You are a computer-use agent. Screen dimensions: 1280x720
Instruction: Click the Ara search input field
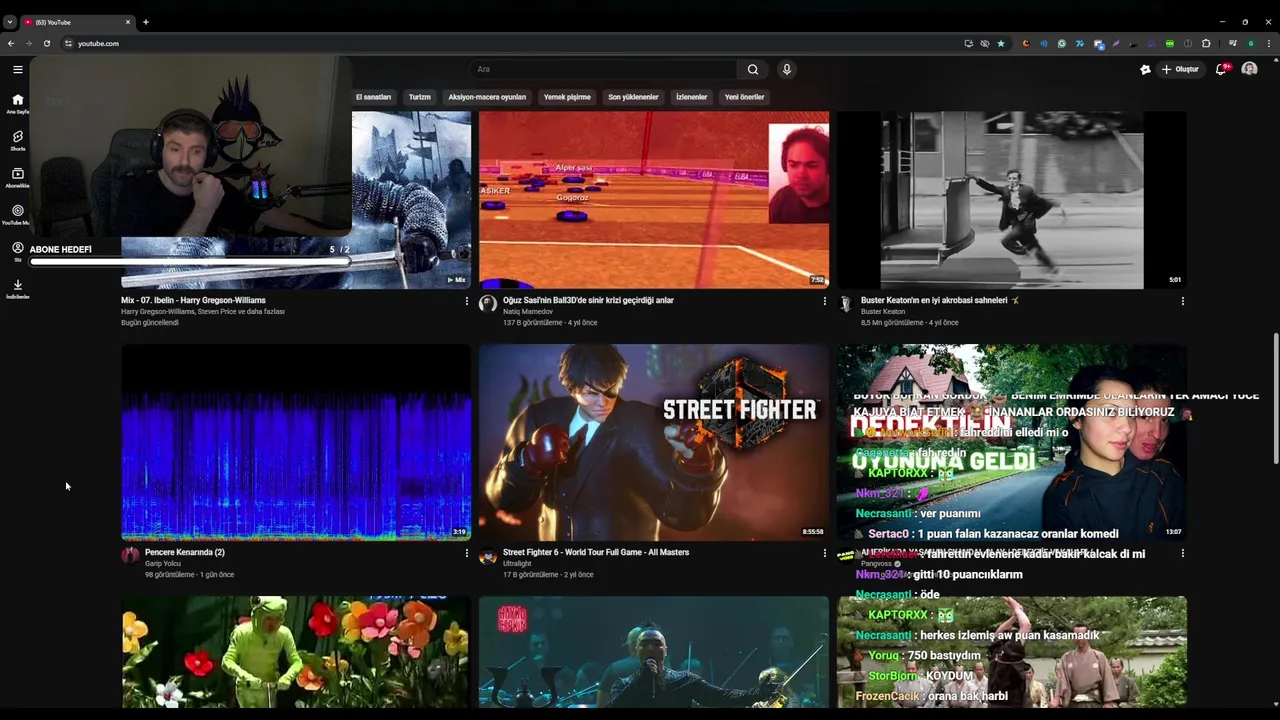[603, 69]
